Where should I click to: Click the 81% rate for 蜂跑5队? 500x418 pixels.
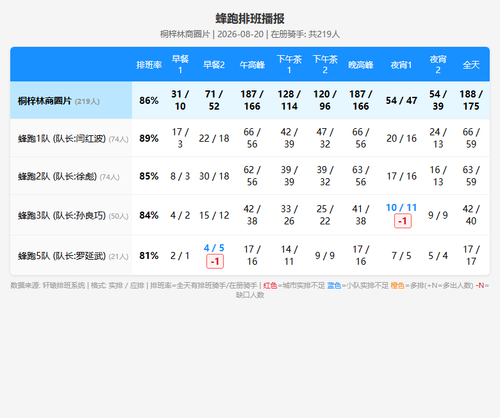pyautogui.click(x=149, y=256)
